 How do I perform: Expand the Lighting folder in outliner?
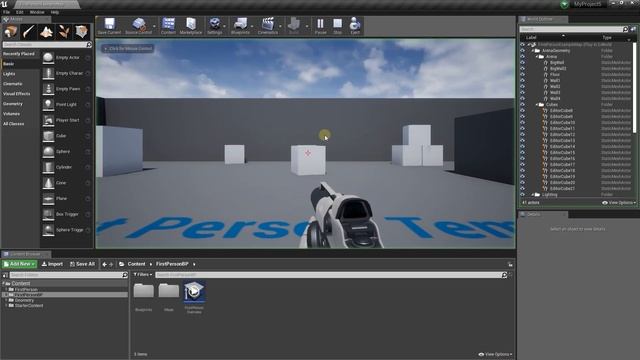(x=533, y=195)
